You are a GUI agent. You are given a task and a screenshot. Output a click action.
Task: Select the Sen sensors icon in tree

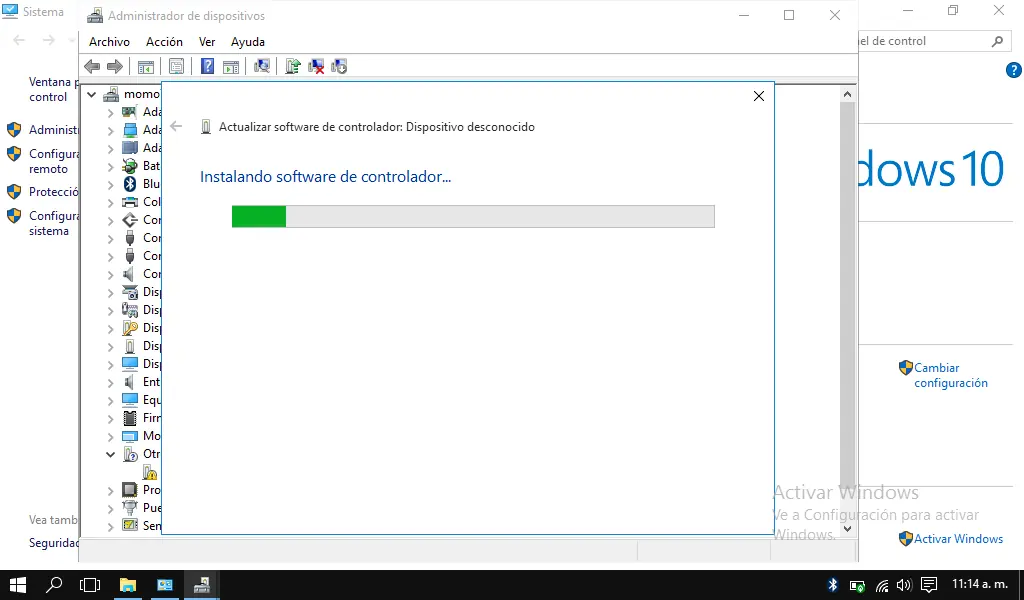coord(130,526)
